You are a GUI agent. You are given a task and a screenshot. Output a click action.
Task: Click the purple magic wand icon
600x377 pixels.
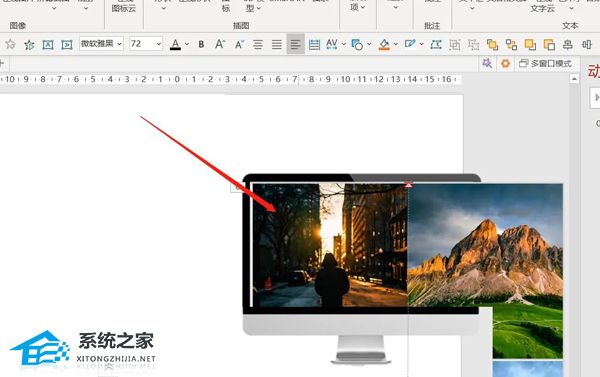coord(487,64)
